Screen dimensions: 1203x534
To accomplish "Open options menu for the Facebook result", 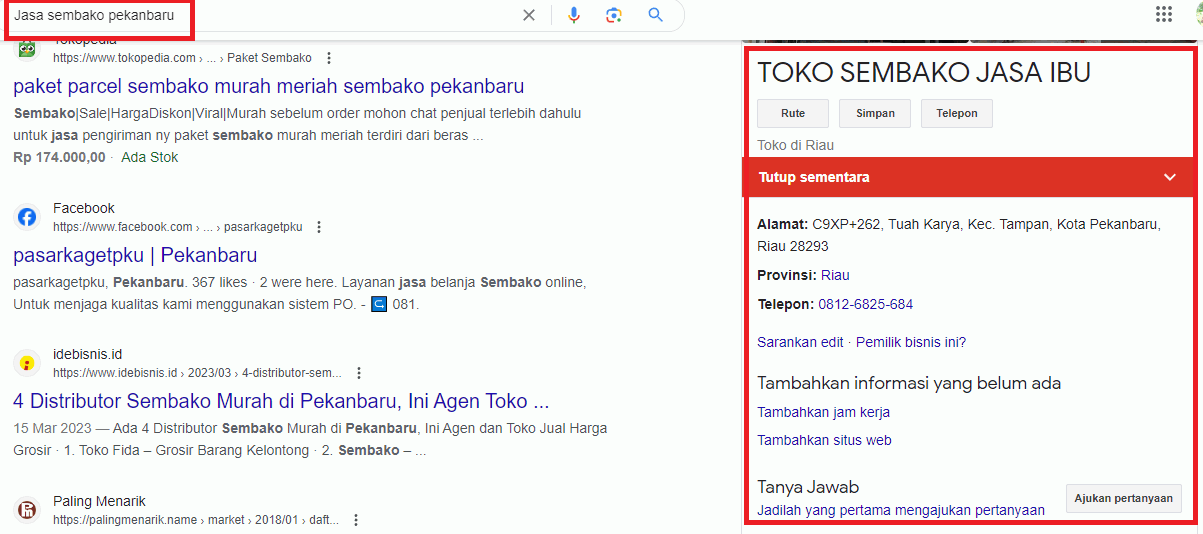I will point(319,227).
